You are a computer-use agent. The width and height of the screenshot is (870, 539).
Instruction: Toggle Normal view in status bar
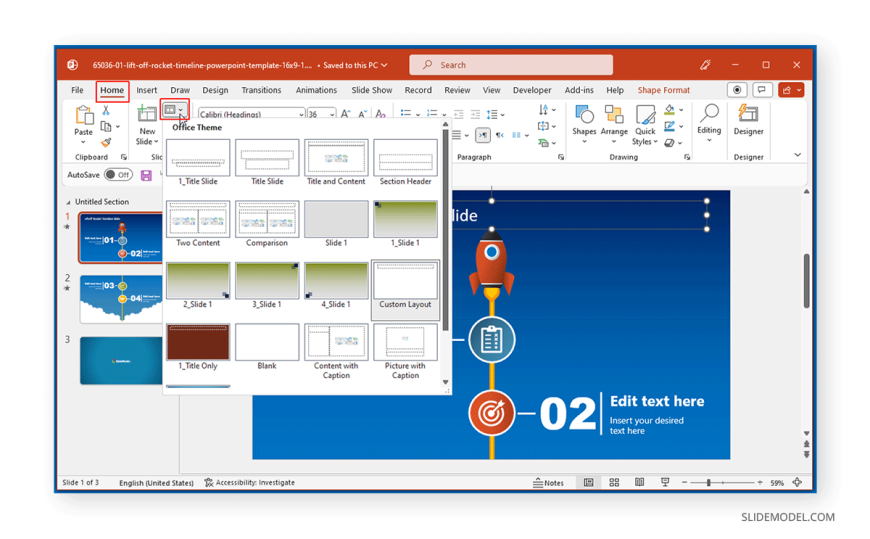pyautogui.click(x=589, y=483)
